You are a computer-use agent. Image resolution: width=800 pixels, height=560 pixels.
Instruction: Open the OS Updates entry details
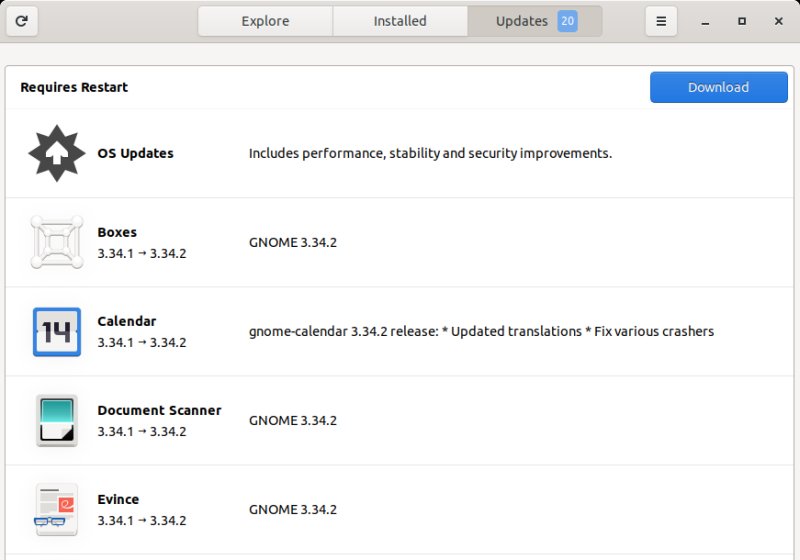coord(135,154)
